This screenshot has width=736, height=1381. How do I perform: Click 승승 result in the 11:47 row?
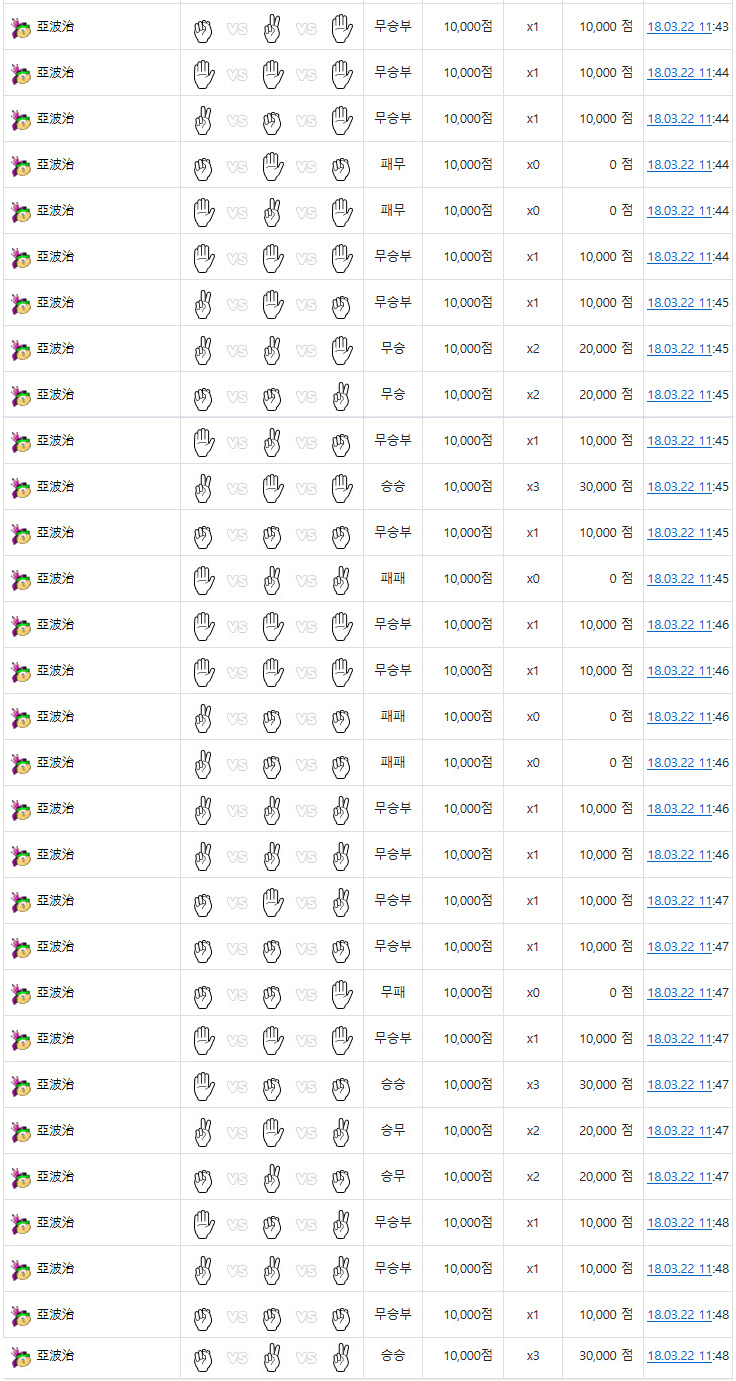pyautogui.click(x=393, y=1084)
